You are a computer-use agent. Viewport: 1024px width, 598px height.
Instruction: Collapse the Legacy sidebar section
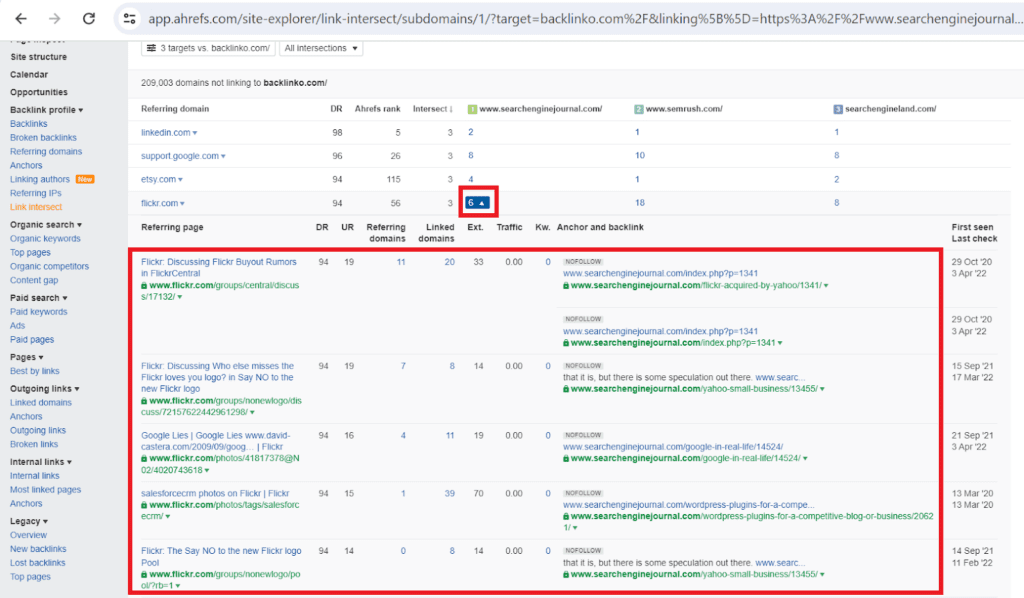[29, 521]
